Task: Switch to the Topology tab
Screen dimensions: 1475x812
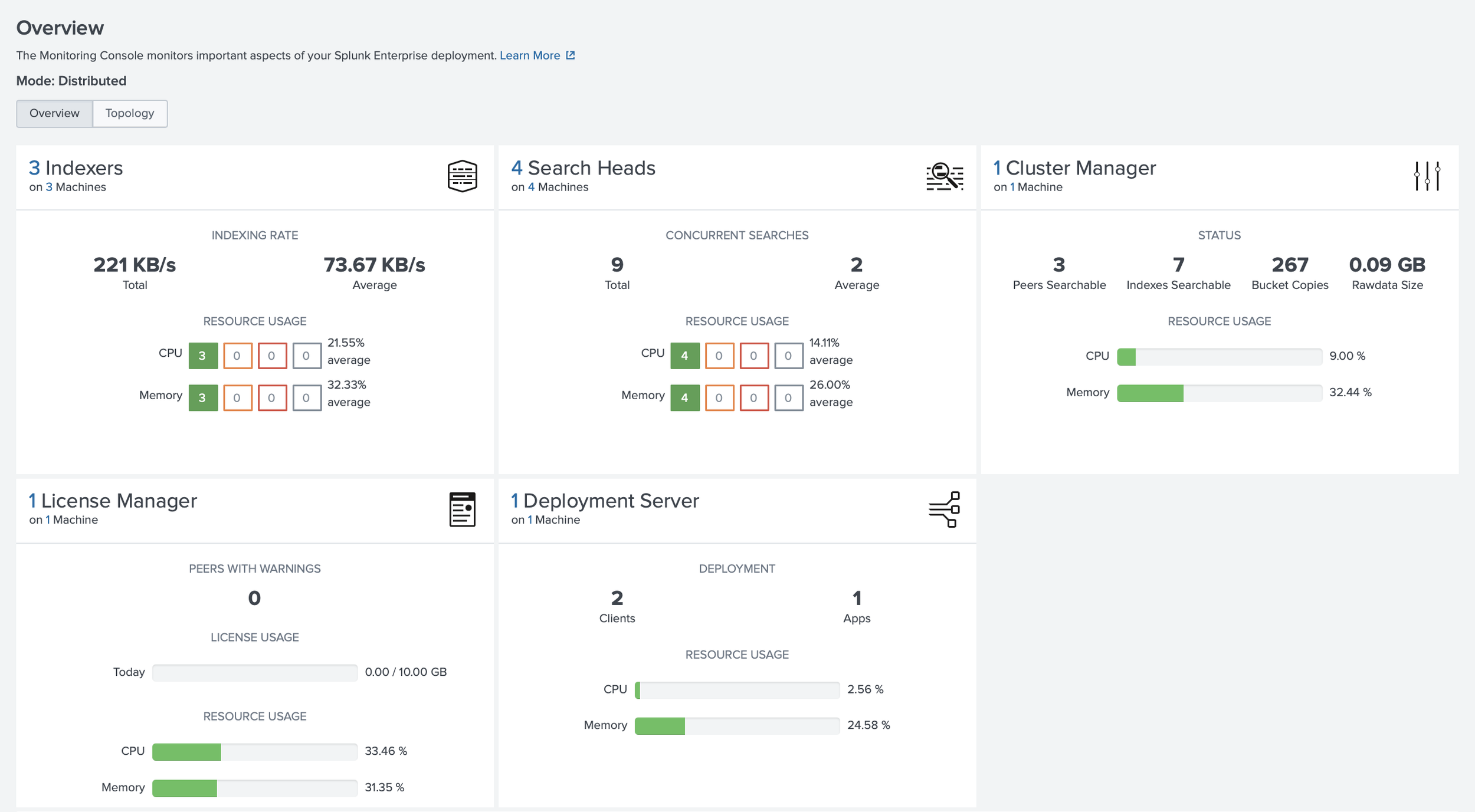Action: [130, 113]
